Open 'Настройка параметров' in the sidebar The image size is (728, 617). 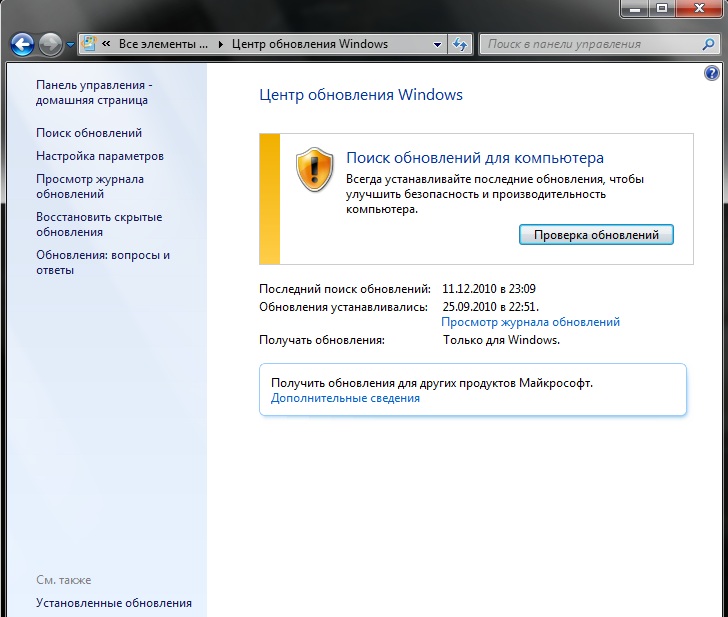point(100,156)
